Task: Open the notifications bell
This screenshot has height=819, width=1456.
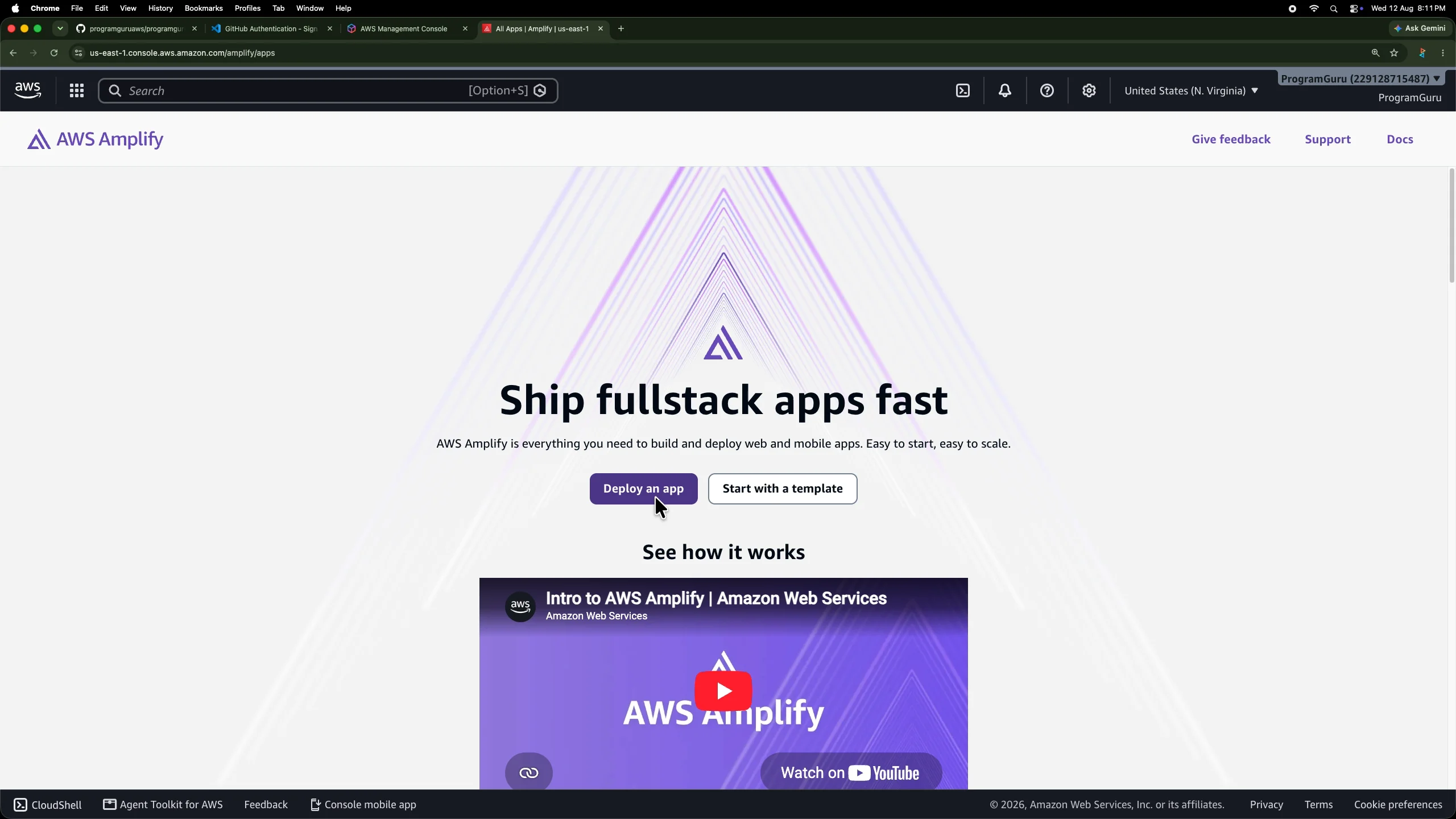Action: (x=1005, y=90)
